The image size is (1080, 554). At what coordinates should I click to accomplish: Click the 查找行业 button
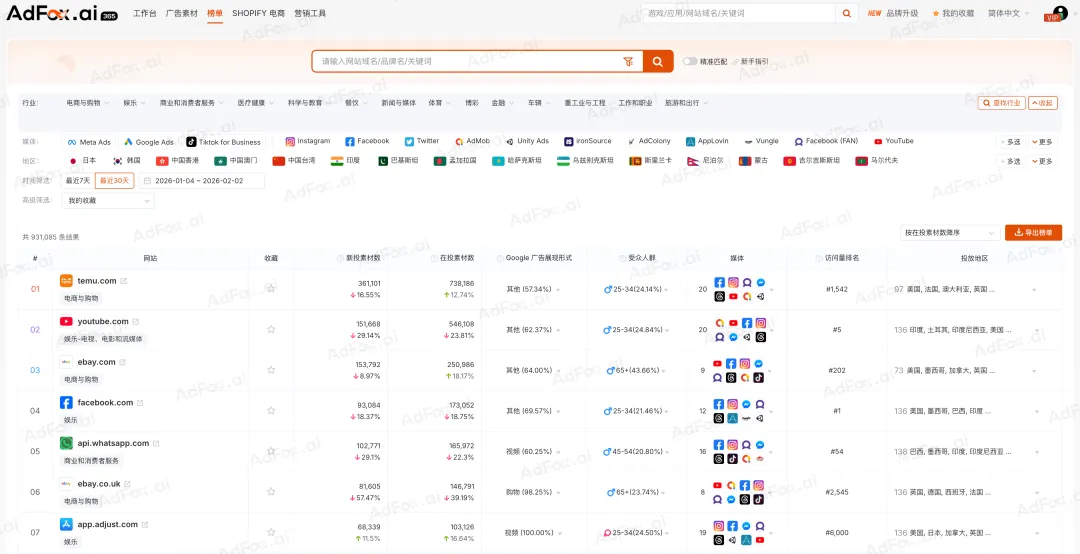(1001, 102)
